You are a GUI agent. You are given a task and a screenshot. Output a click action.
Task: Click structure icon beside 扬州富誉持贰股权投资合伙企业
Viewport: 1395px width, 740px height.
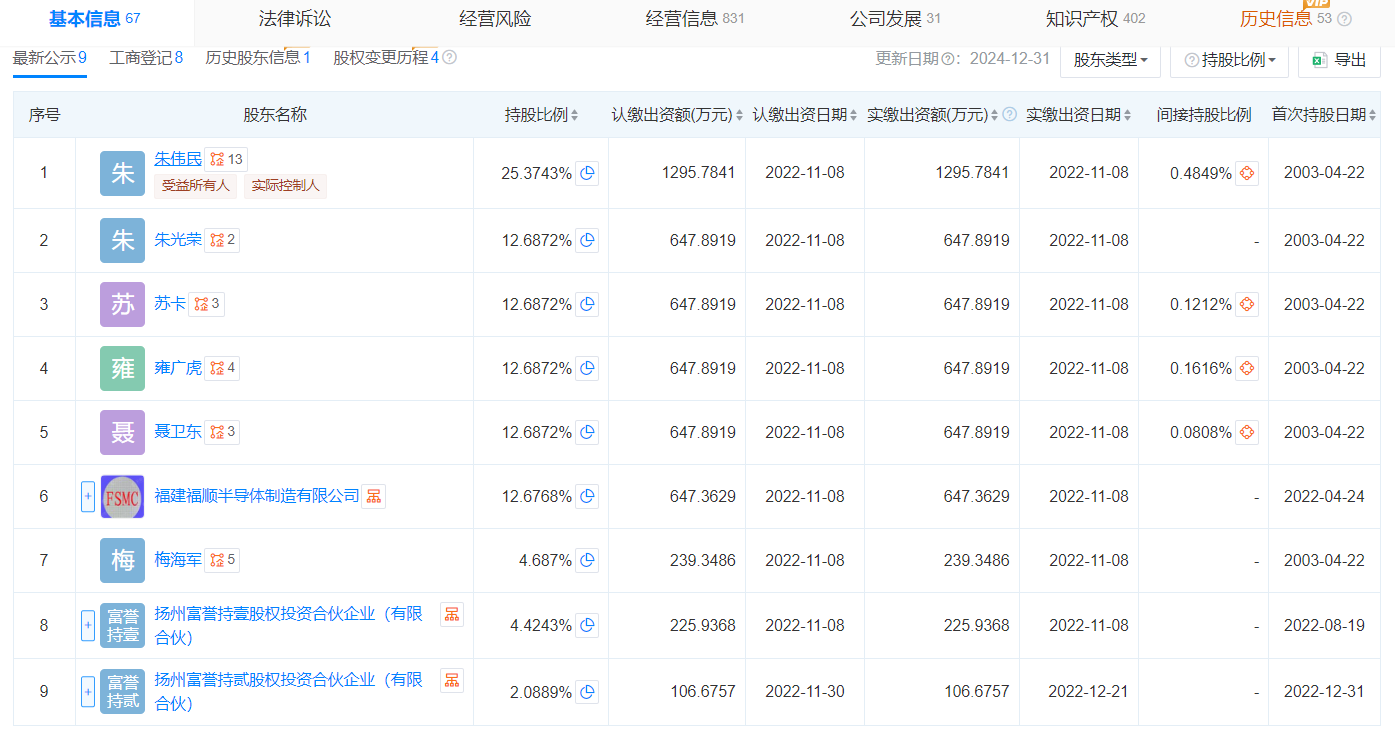point(452,680)
